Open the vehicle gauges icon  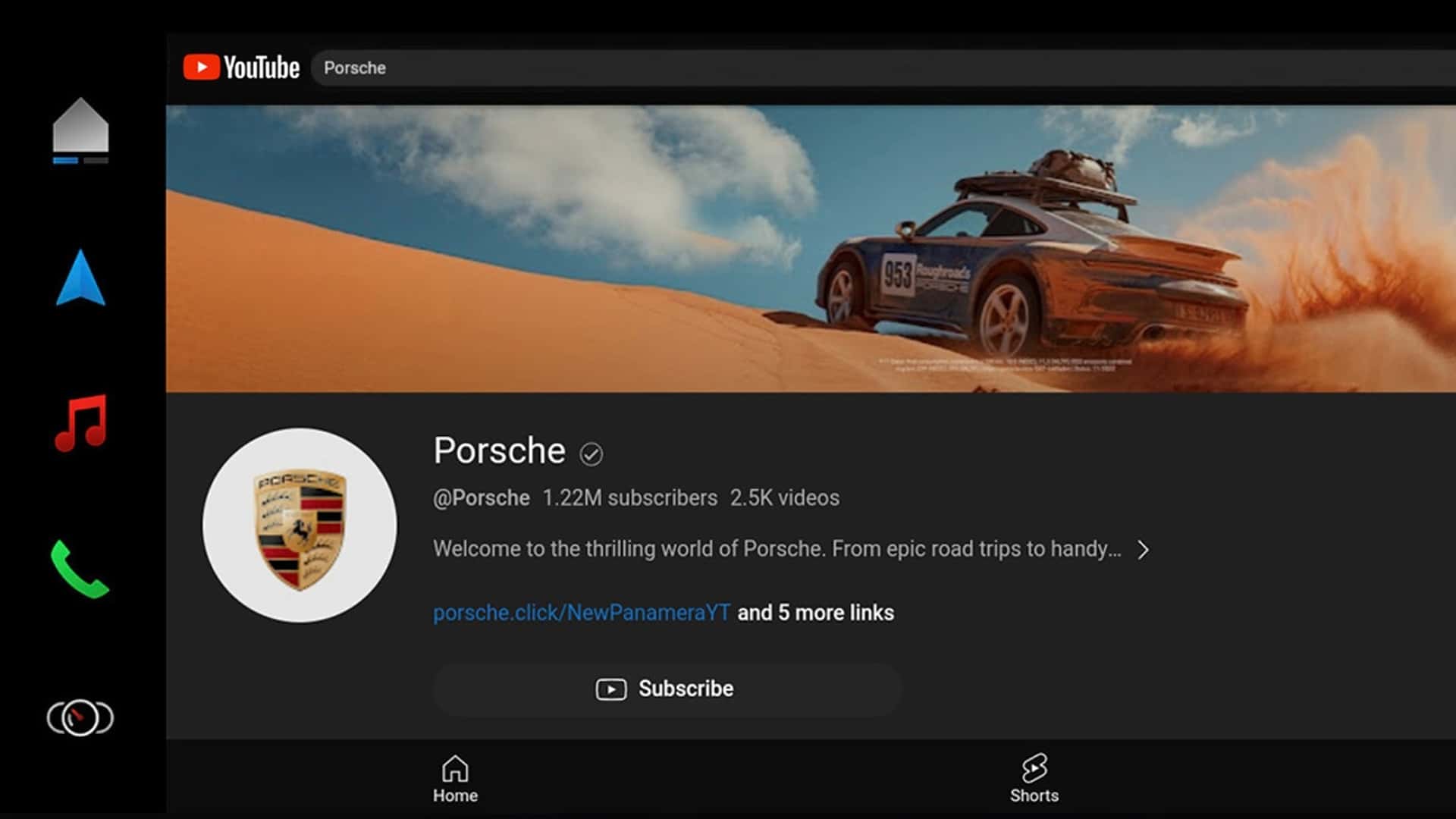point(80,717)
